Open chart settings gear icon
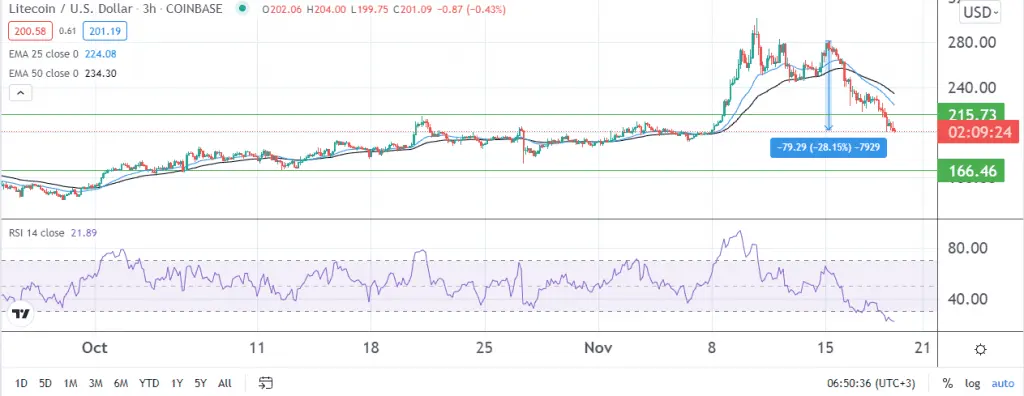This screenshot has height=396, width=1024. 980,350
